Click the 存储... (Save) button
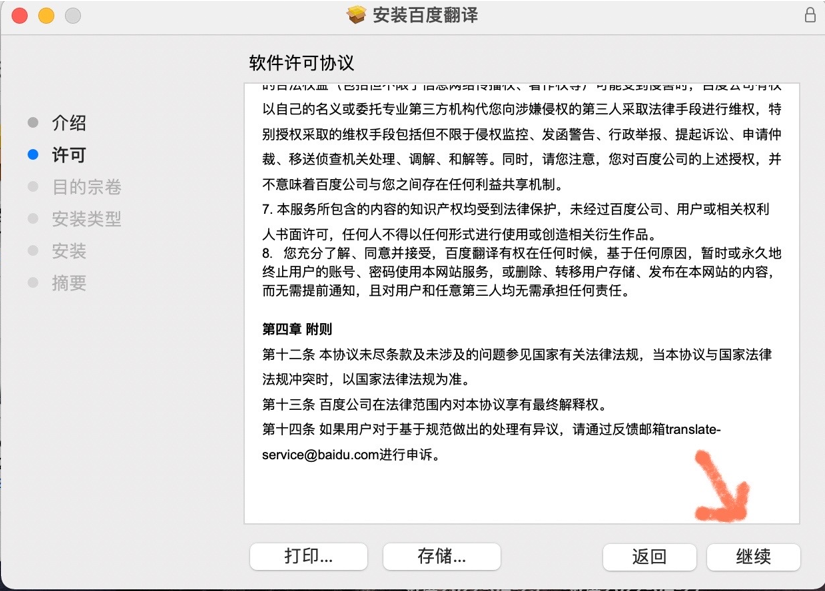 [x=441, y=556]
